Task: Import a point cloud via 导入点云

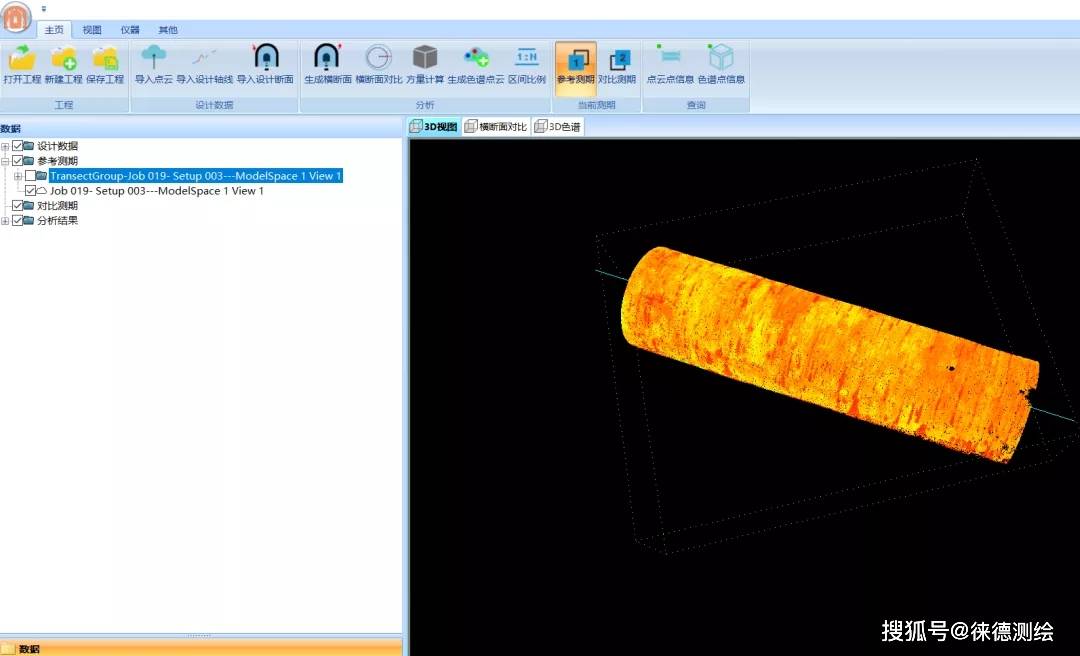Action: [x=154, y=59]
